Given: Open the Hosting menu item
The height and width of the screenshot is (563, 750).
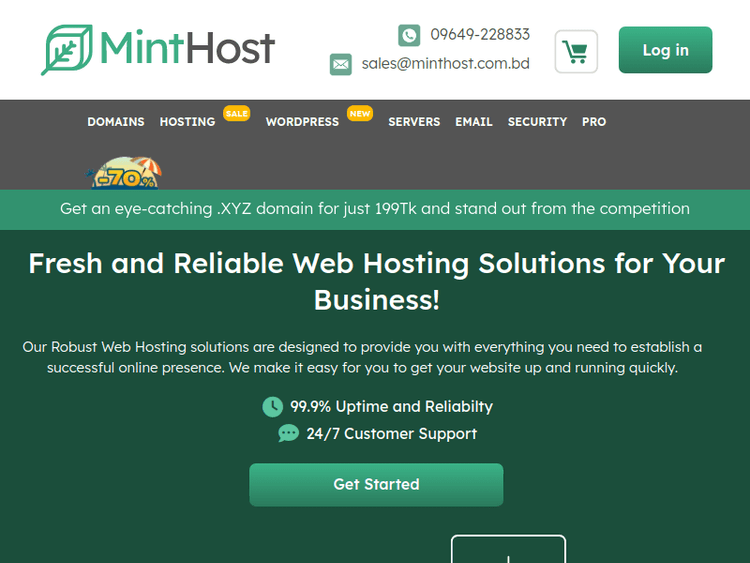Looking at the screenshot, I should (x=187, y=122).
